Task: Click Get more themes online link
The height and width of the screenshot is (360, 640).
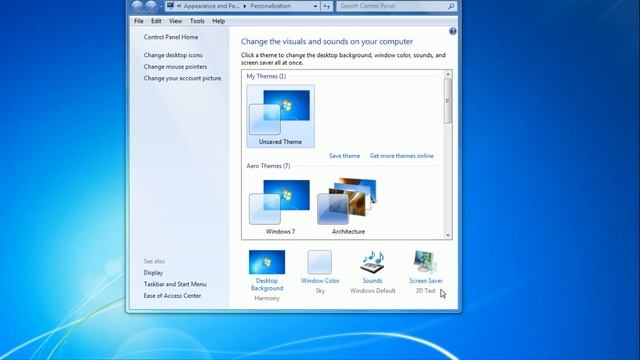Action: click(402, 156)
